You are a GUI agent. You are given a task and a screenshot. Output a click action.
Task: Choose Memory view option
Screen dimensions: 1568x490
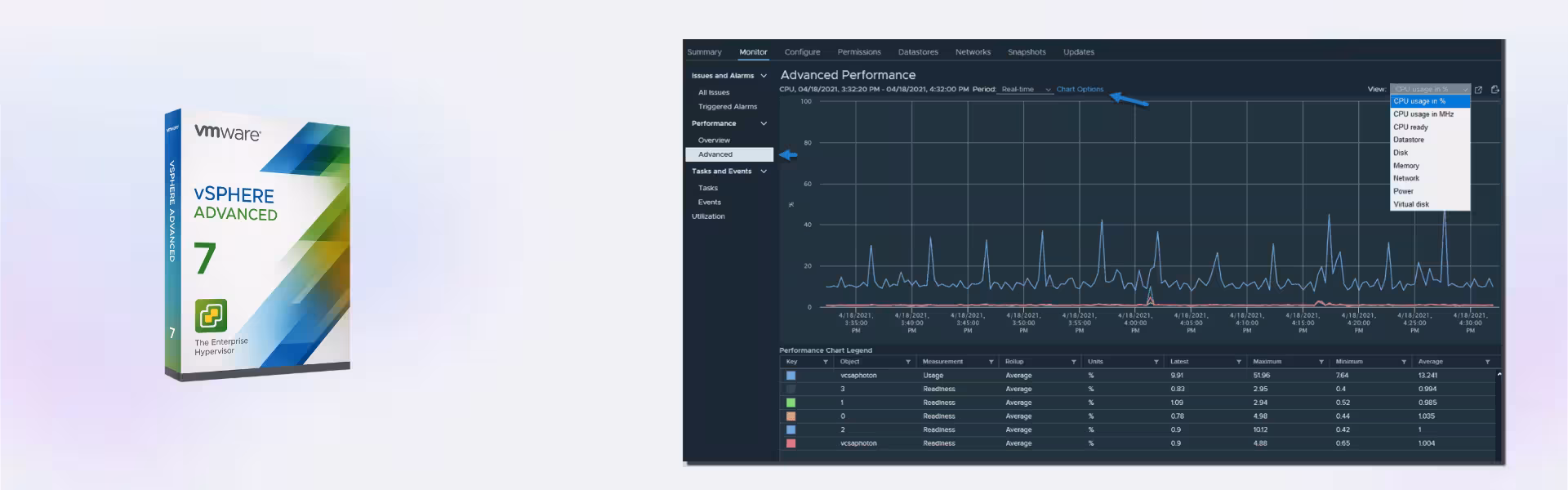coord(1430,166)
